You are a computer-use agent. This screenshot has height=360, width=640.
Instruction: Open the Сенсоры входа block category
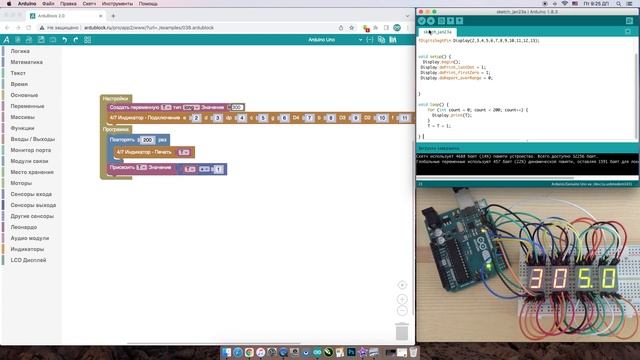pos(31,194)
